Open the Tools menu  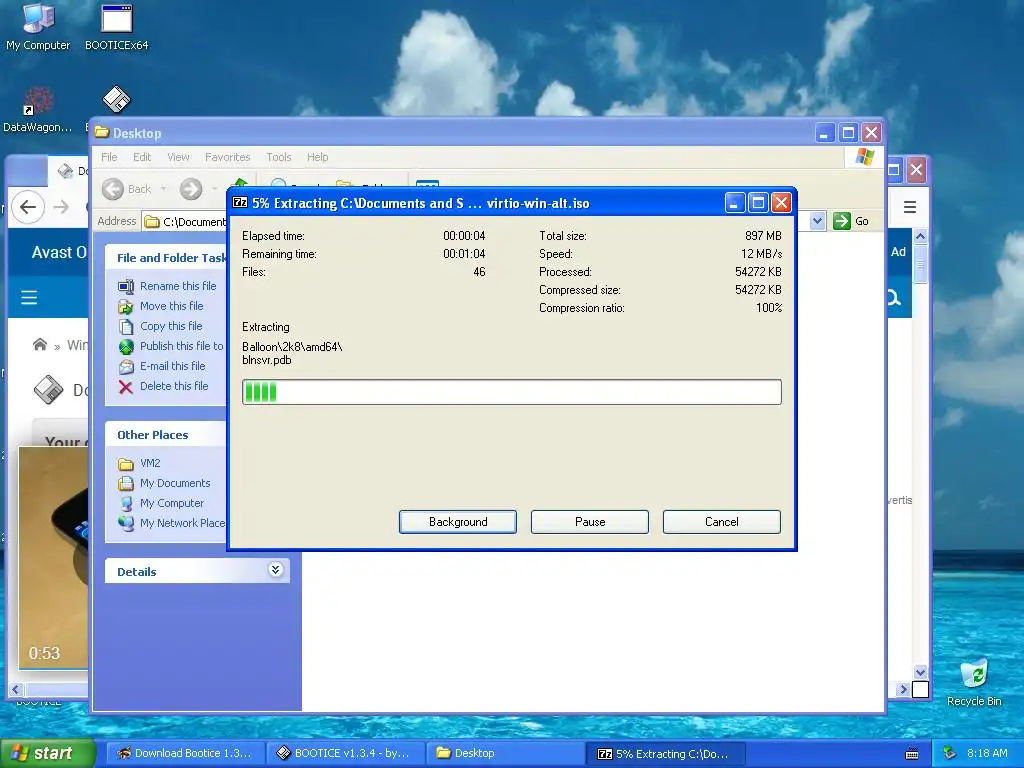279,157
